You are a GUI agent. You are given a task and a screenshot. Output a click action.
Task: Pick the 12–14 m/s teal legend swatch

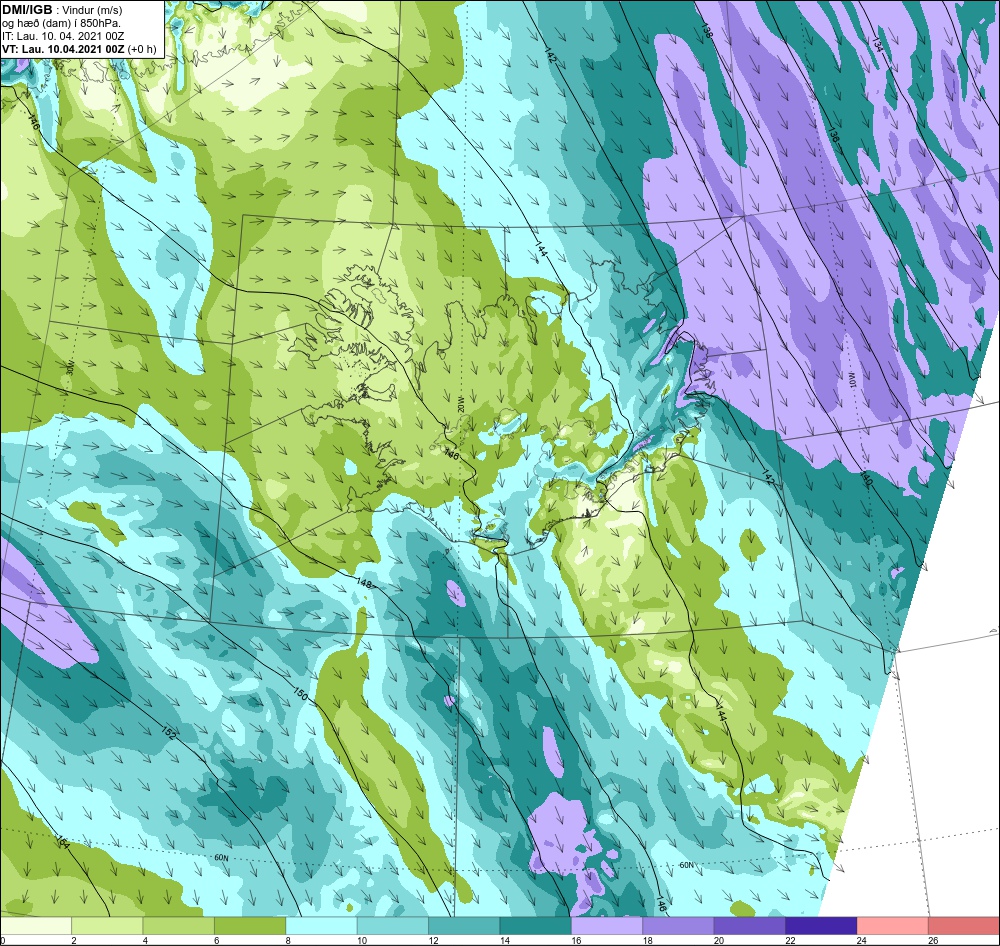pyautogui.click(x=464, y=926)
